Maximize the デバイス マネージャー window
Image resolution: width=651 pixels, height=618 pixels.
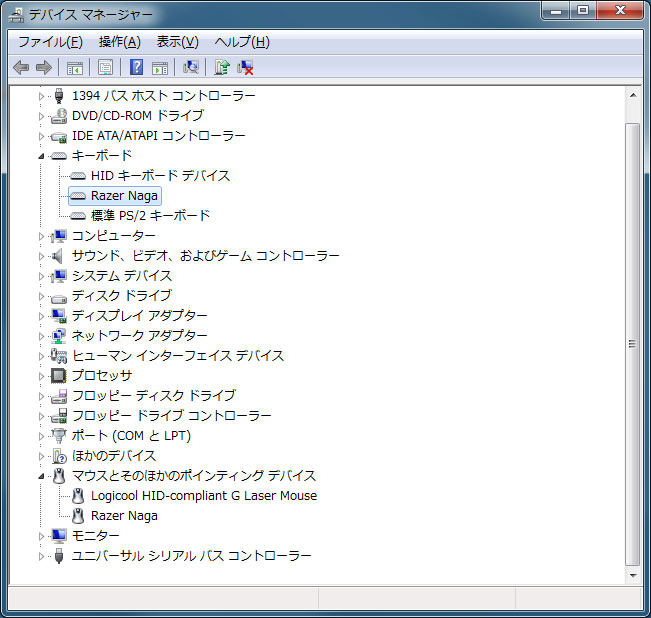583,10
